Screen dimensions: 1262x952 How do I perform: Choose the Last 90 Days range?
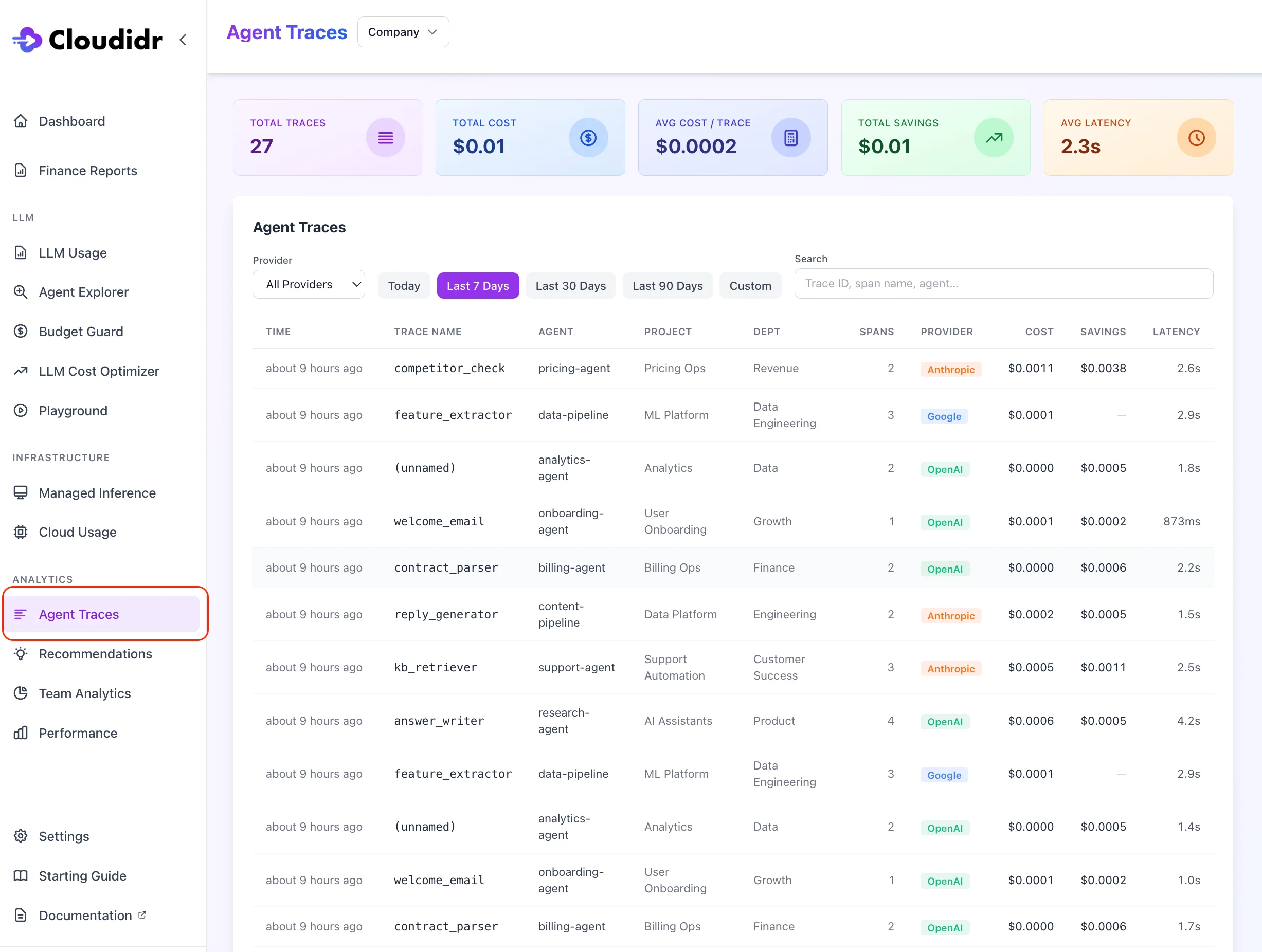click(668, 286)
